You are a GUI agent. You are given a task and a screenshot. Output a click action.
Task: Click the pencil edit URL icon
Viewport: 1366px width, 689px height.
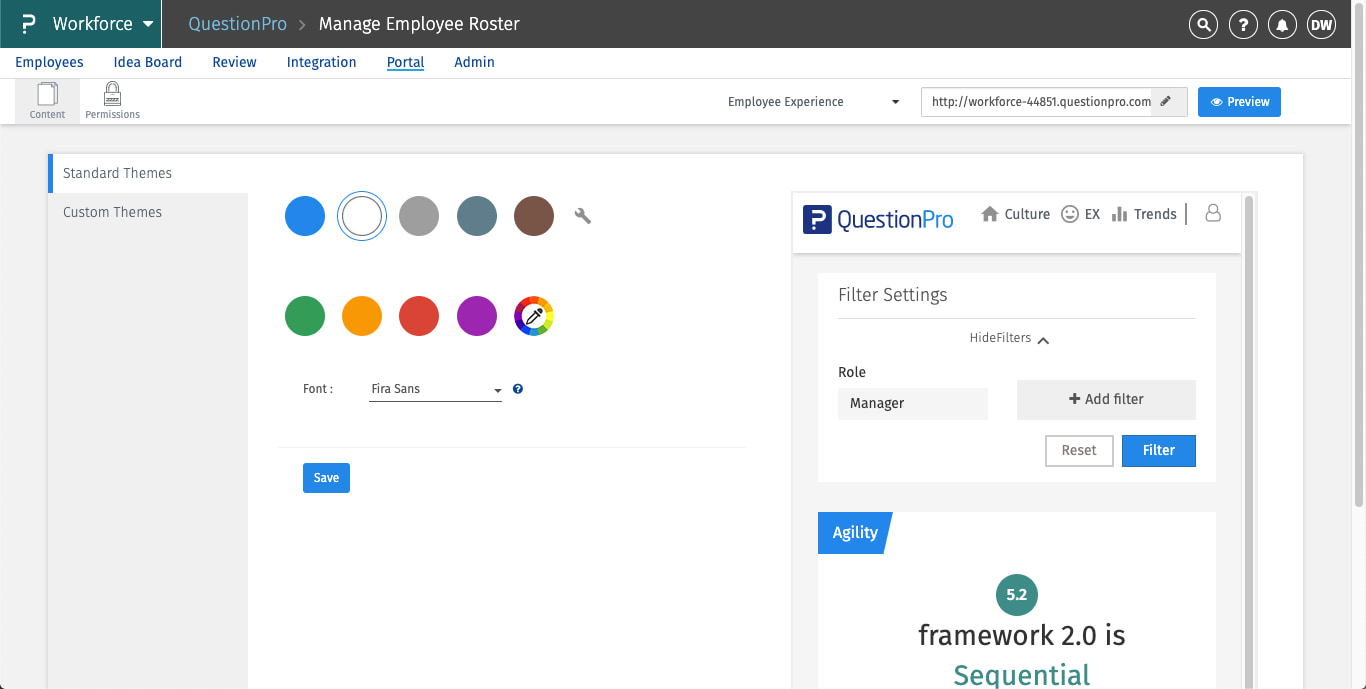(1166, 102)
